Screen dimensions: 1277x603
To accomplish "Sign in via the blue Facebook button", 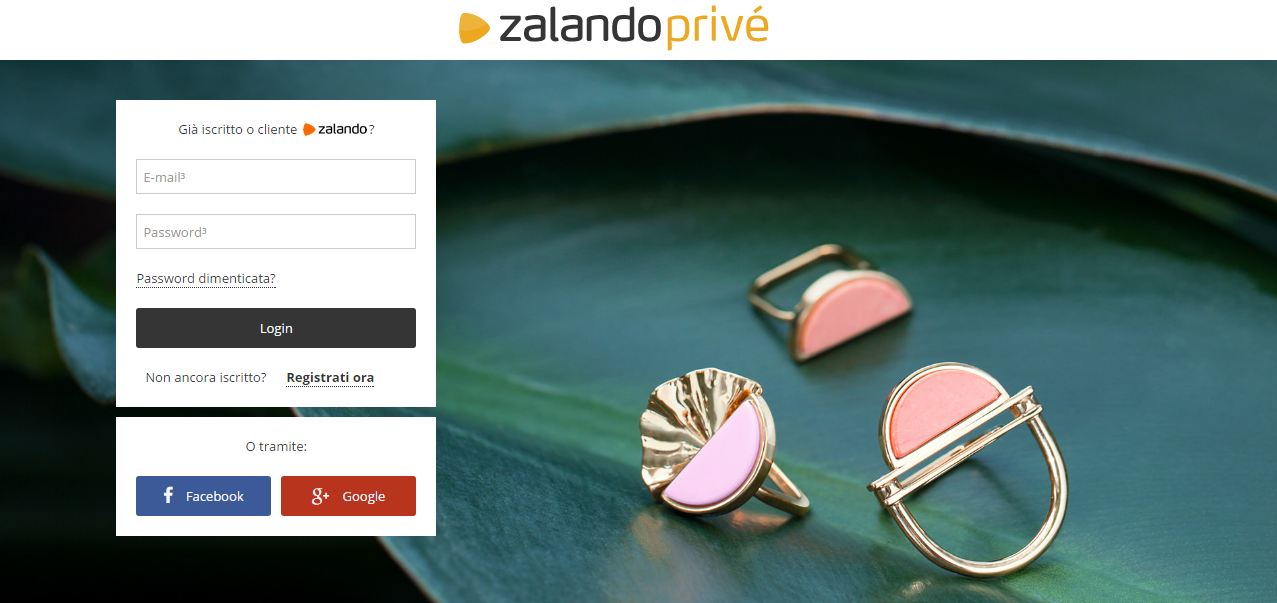I will 203,496.
